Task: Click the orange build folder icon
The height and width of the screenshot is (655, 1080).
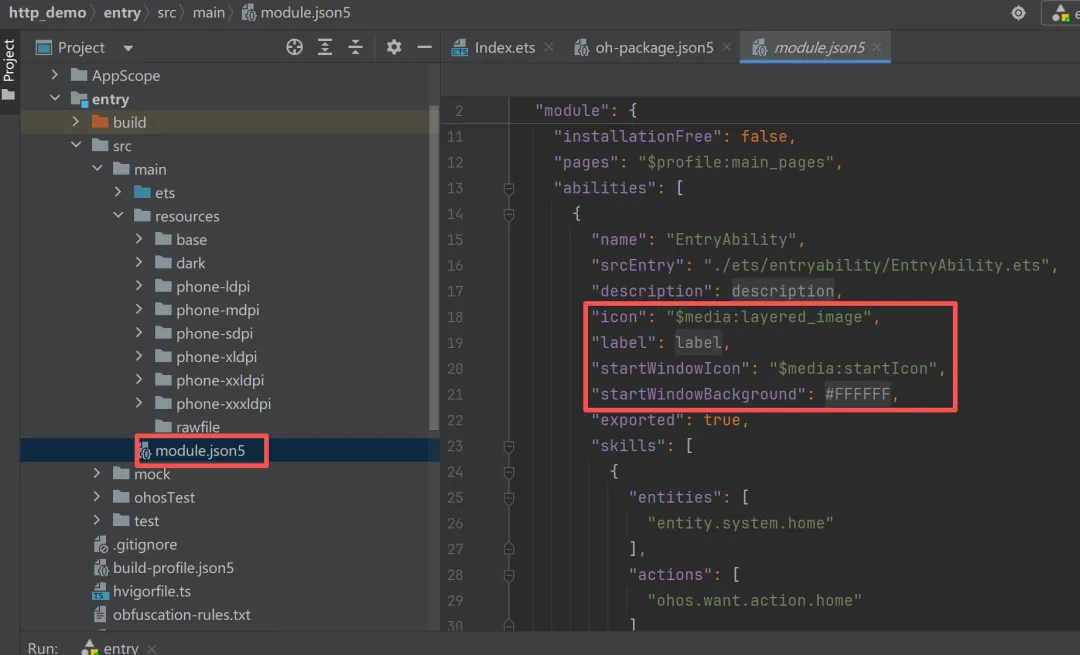Action: click(100, 122)
